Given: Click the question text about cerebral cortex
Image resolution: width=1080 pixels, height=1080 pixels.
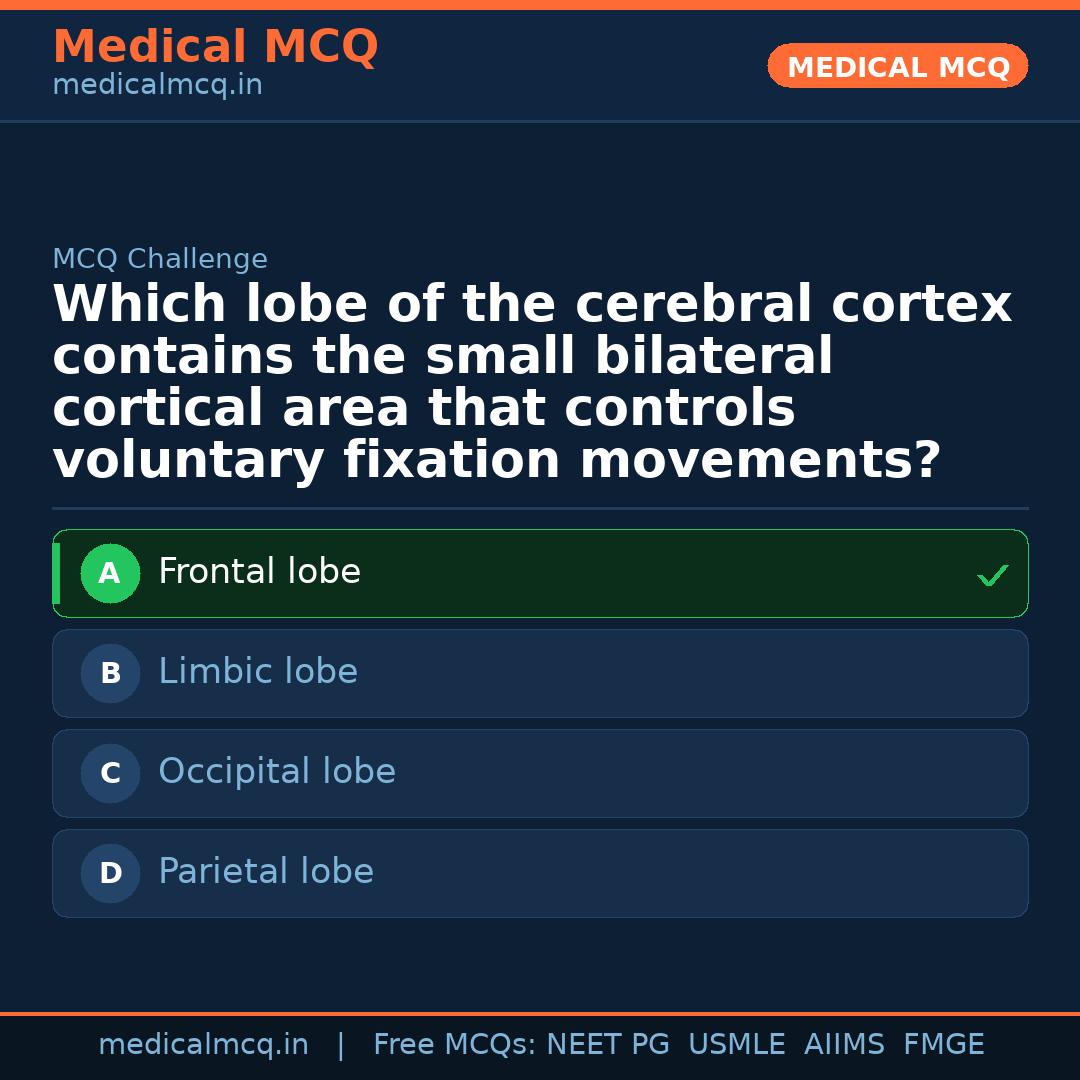Looking at the screenshot, I should (532, 383).
